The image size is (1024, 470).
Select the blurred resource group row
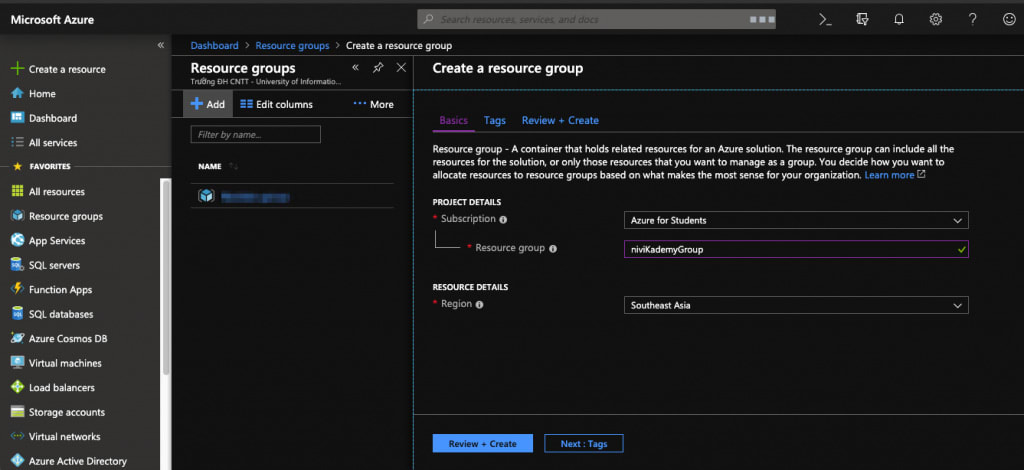[292, 196]
